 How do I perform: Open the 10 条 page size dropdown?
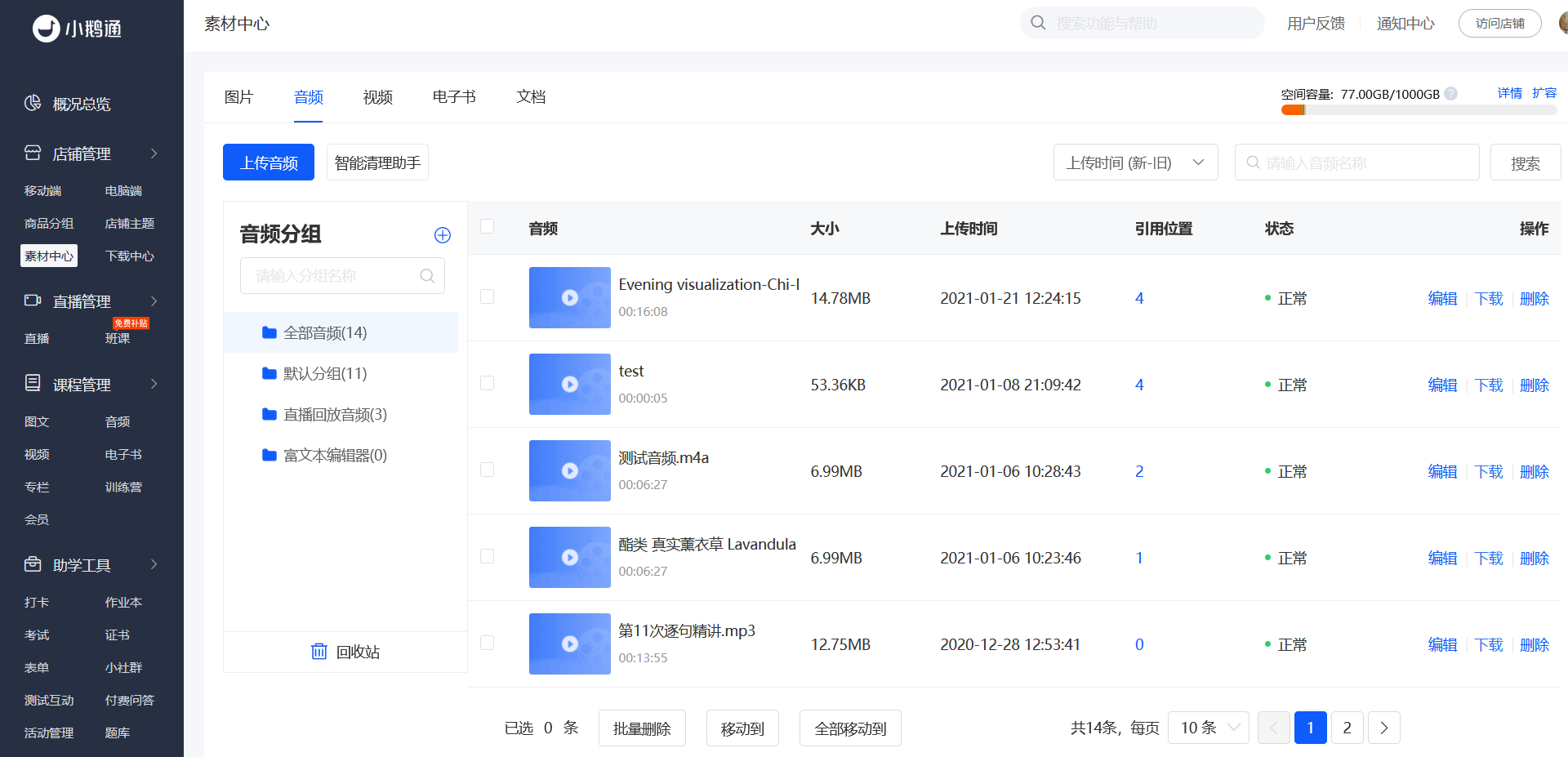click(1209, 728)
